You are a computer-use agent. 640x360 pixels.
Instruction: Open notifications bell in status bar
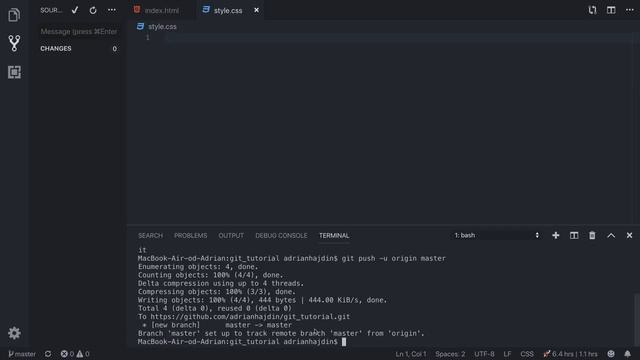[628, 354]
